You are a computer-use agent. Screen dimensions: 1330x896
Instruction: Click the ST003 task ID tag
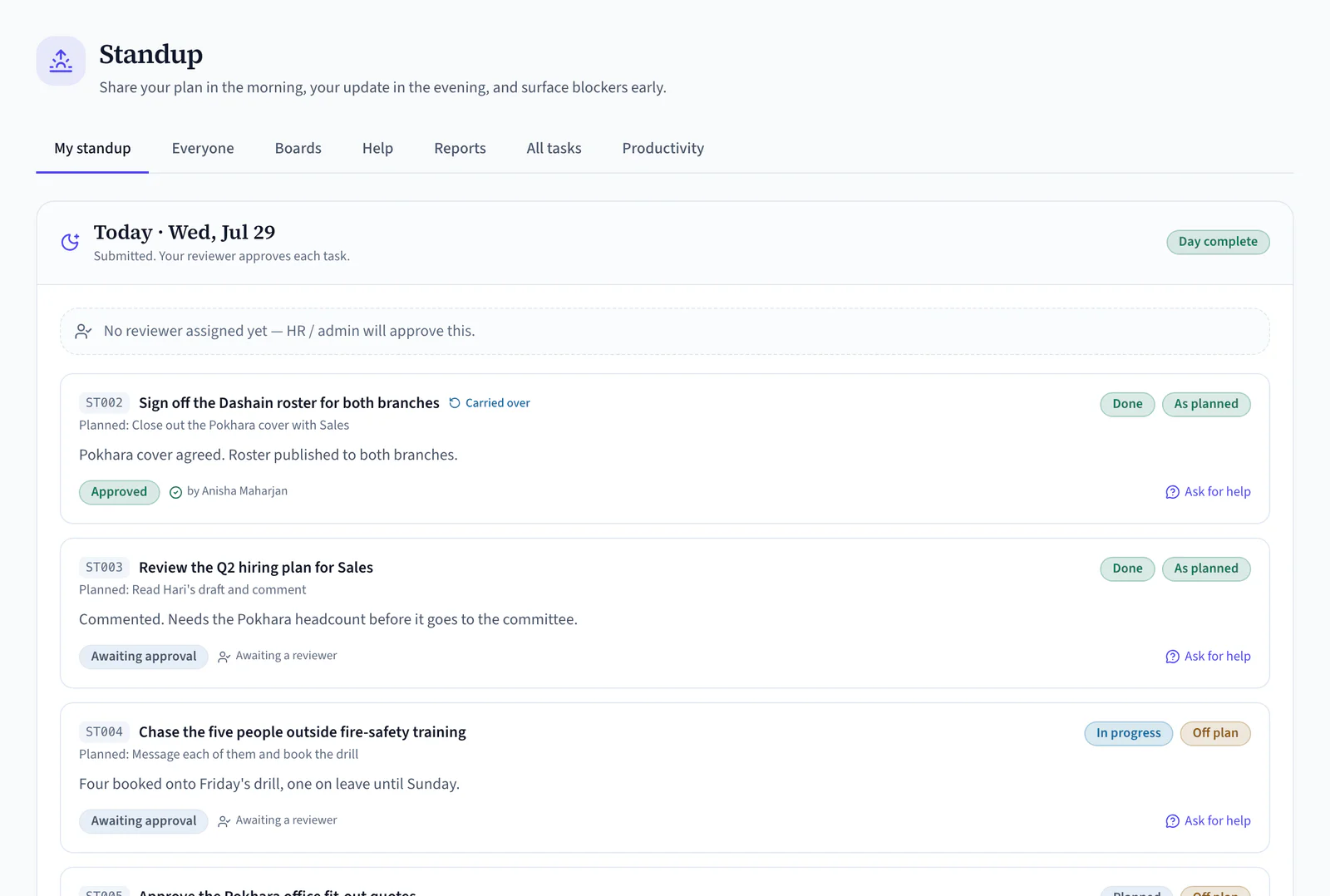[x=104, y=568]
